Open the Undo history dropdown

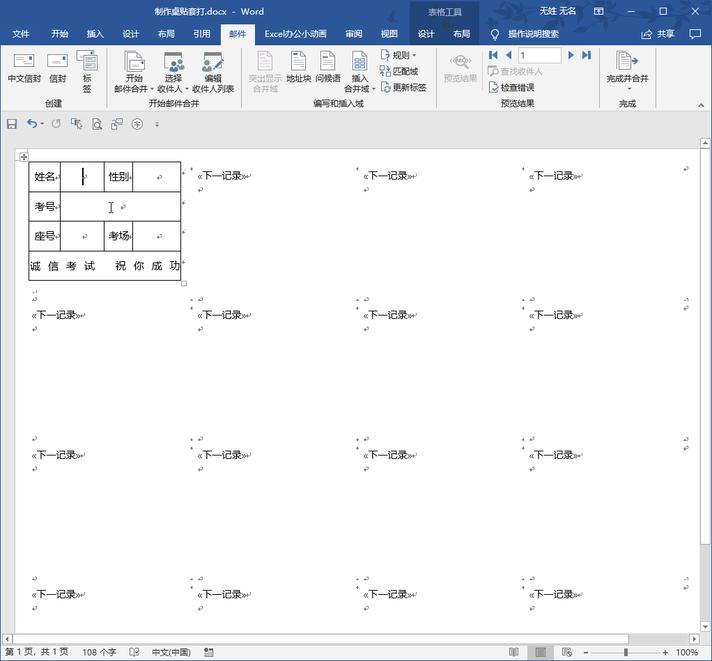(x=42, y=124)
